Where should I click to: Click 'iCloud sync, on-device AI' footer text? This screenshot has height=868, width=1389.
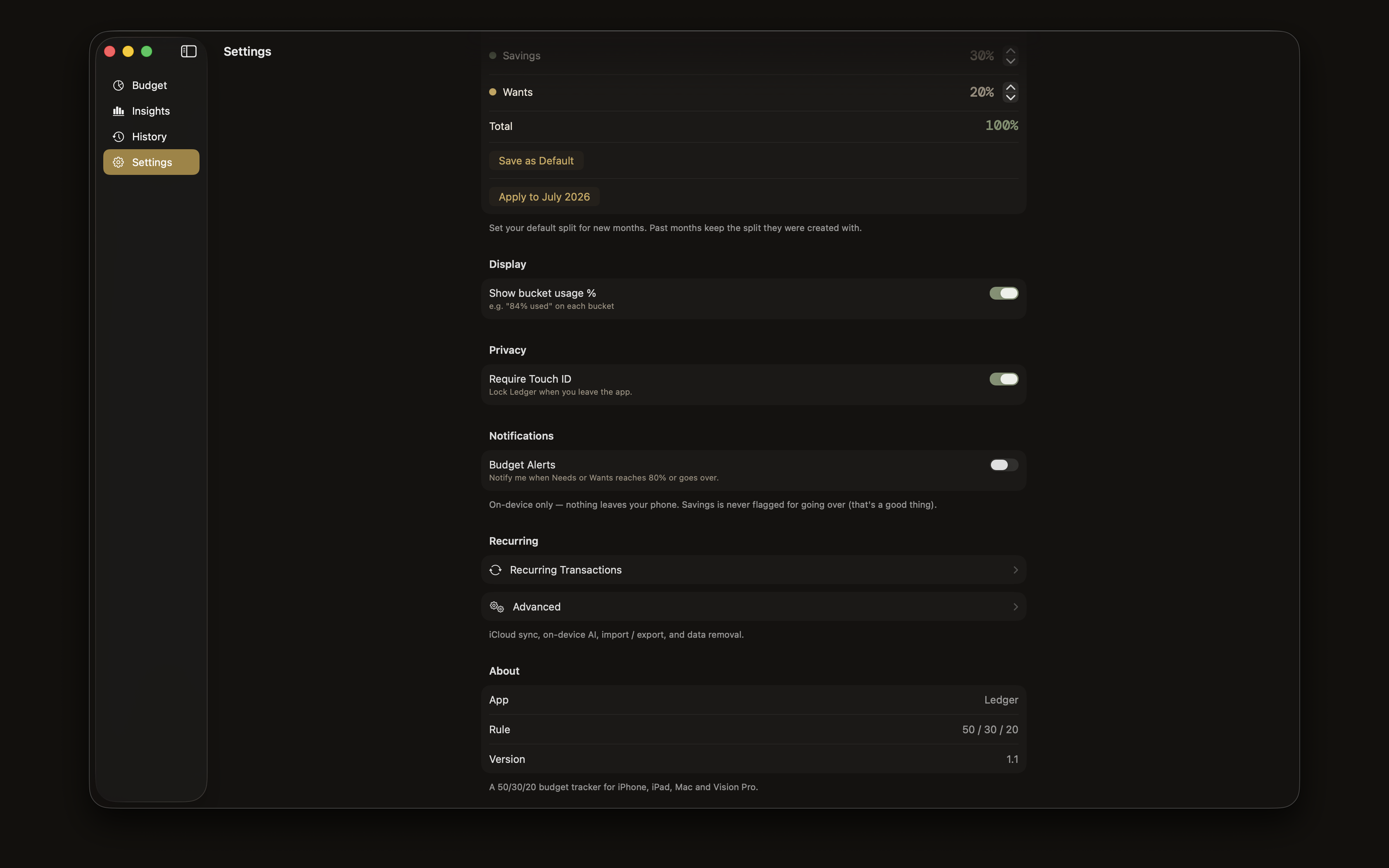tap(616, 635)
